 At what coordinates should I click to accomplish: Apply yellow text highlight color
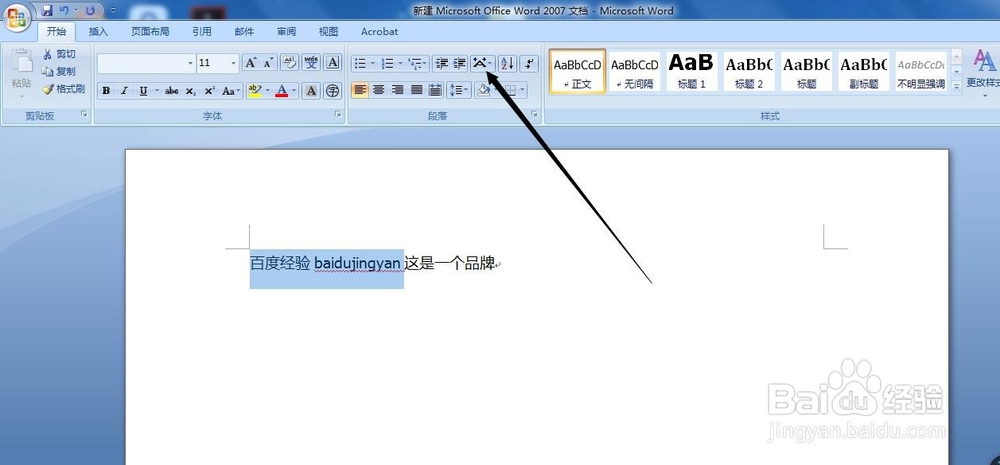254,91
